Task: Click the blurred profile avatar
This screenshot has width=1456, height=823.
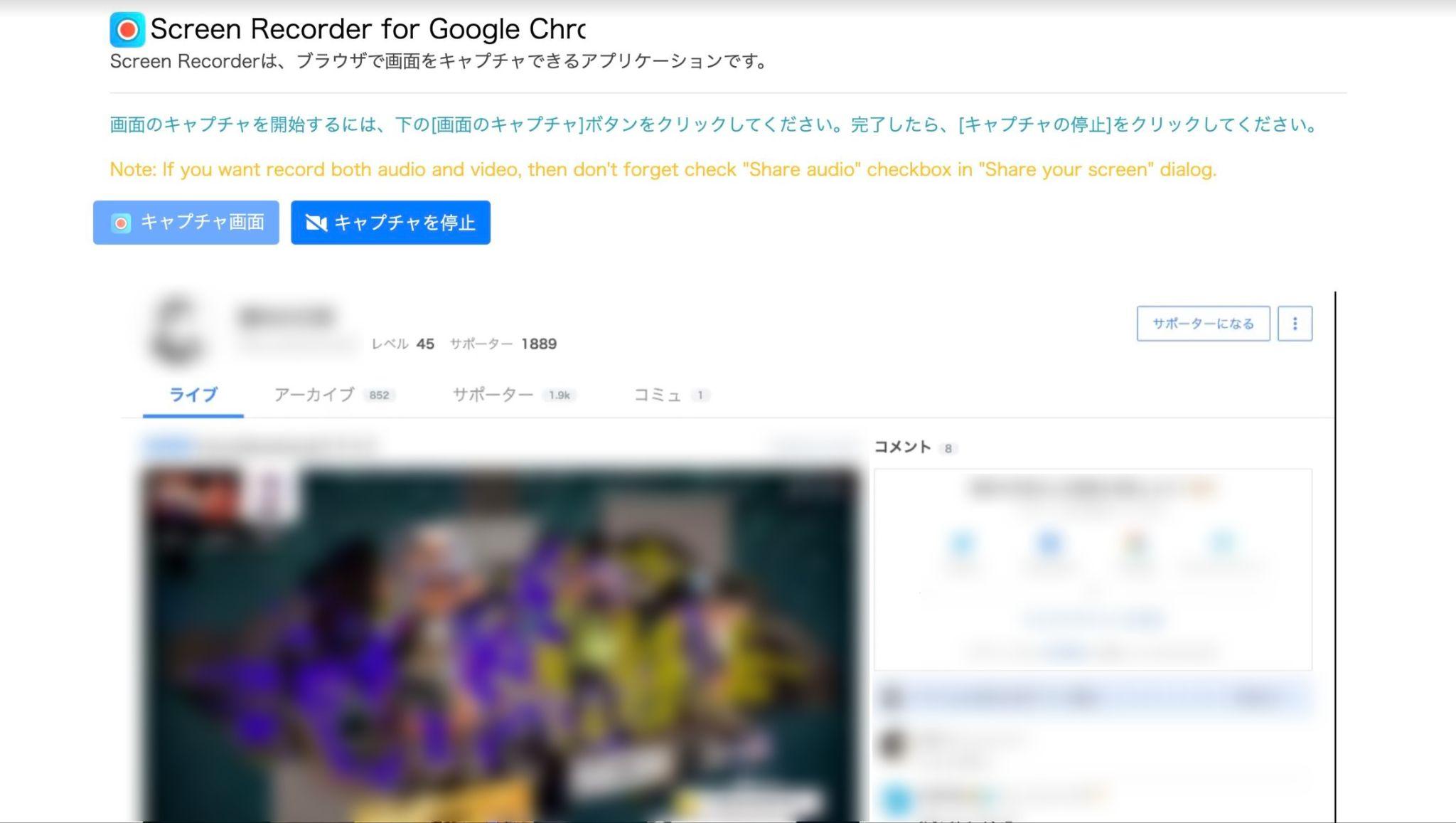Action: coord(177,329)
